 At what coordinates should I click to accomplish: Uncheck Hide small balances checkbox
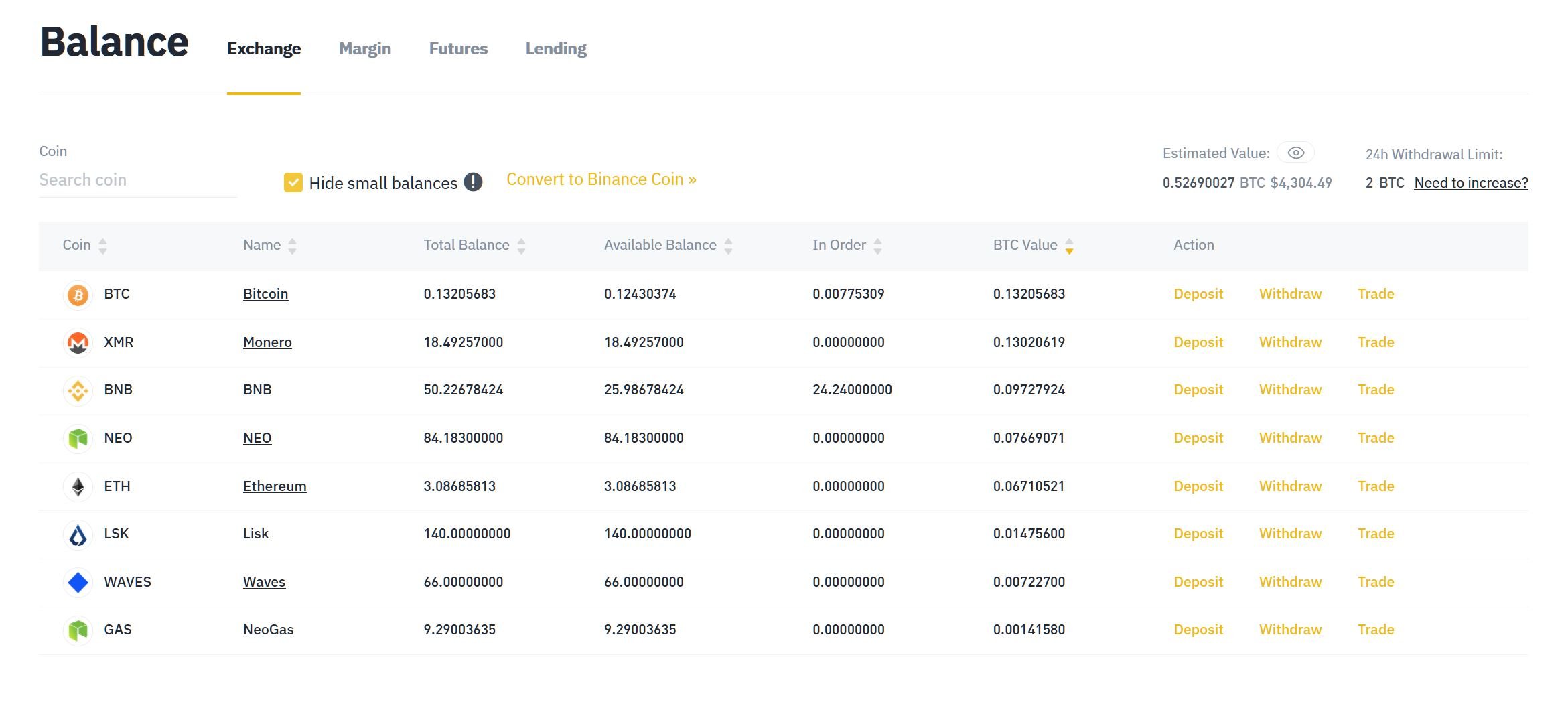click(x=293, y=182)
